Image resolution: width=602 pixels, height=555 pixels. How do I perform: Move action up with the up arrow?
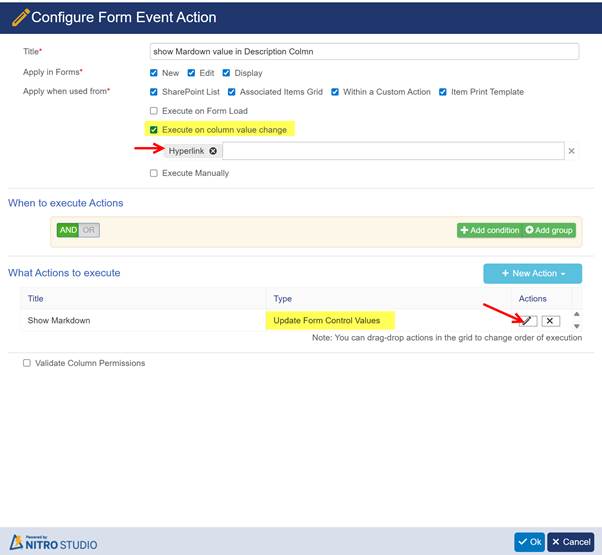576,314
